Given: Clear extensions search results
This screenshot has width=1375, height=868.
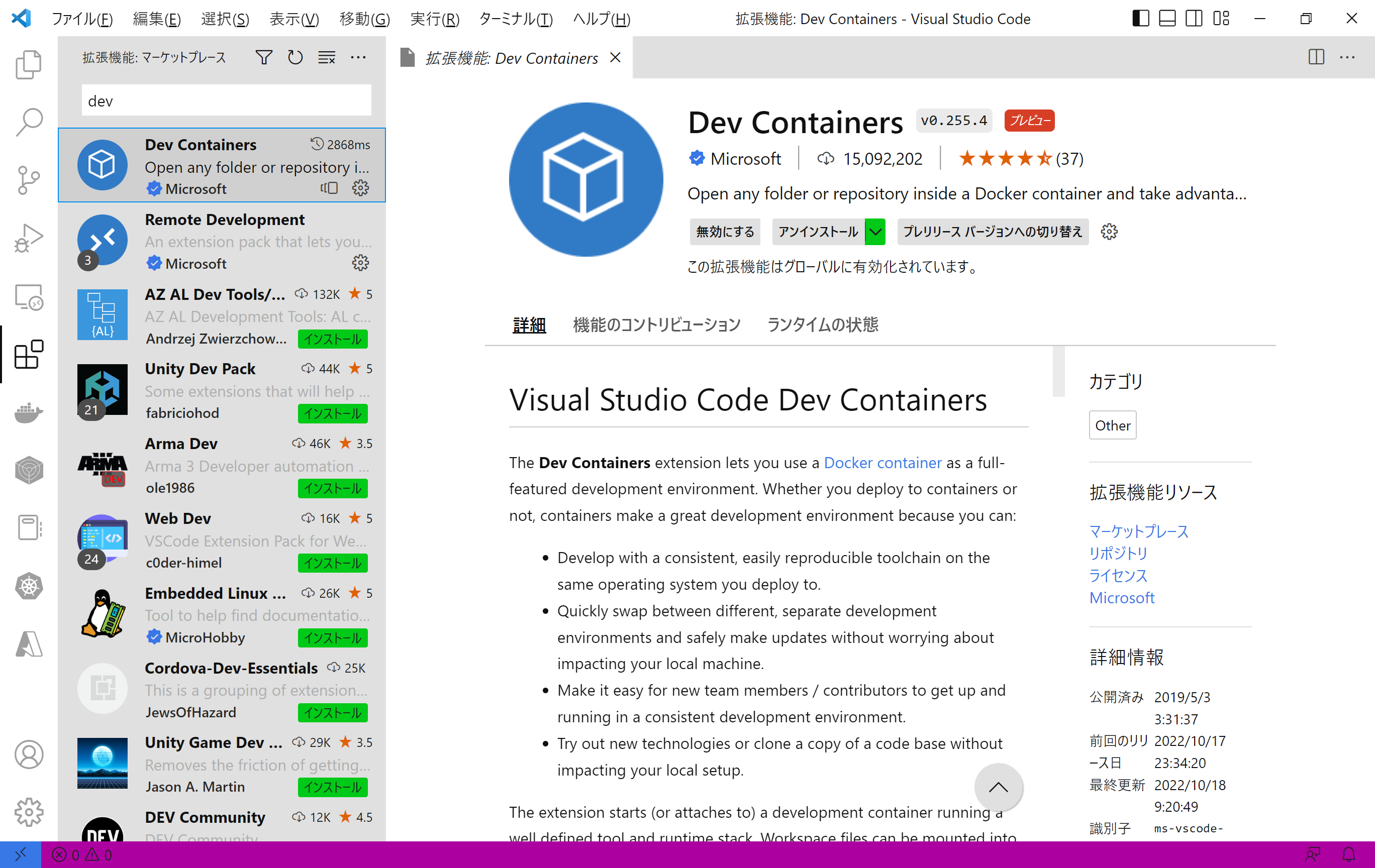Looking at the screenshot, I should [x=327, y=58].
